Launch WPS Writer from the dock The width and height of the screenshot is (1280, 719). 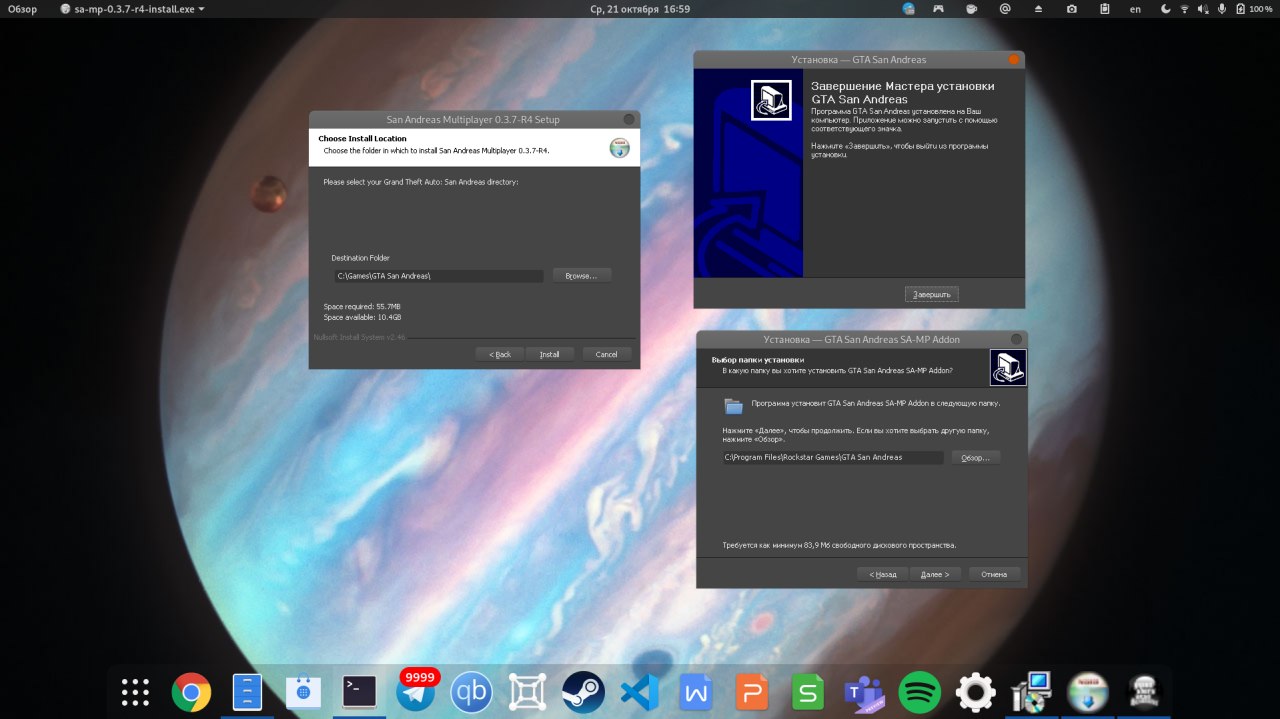(x=695, y=692)
